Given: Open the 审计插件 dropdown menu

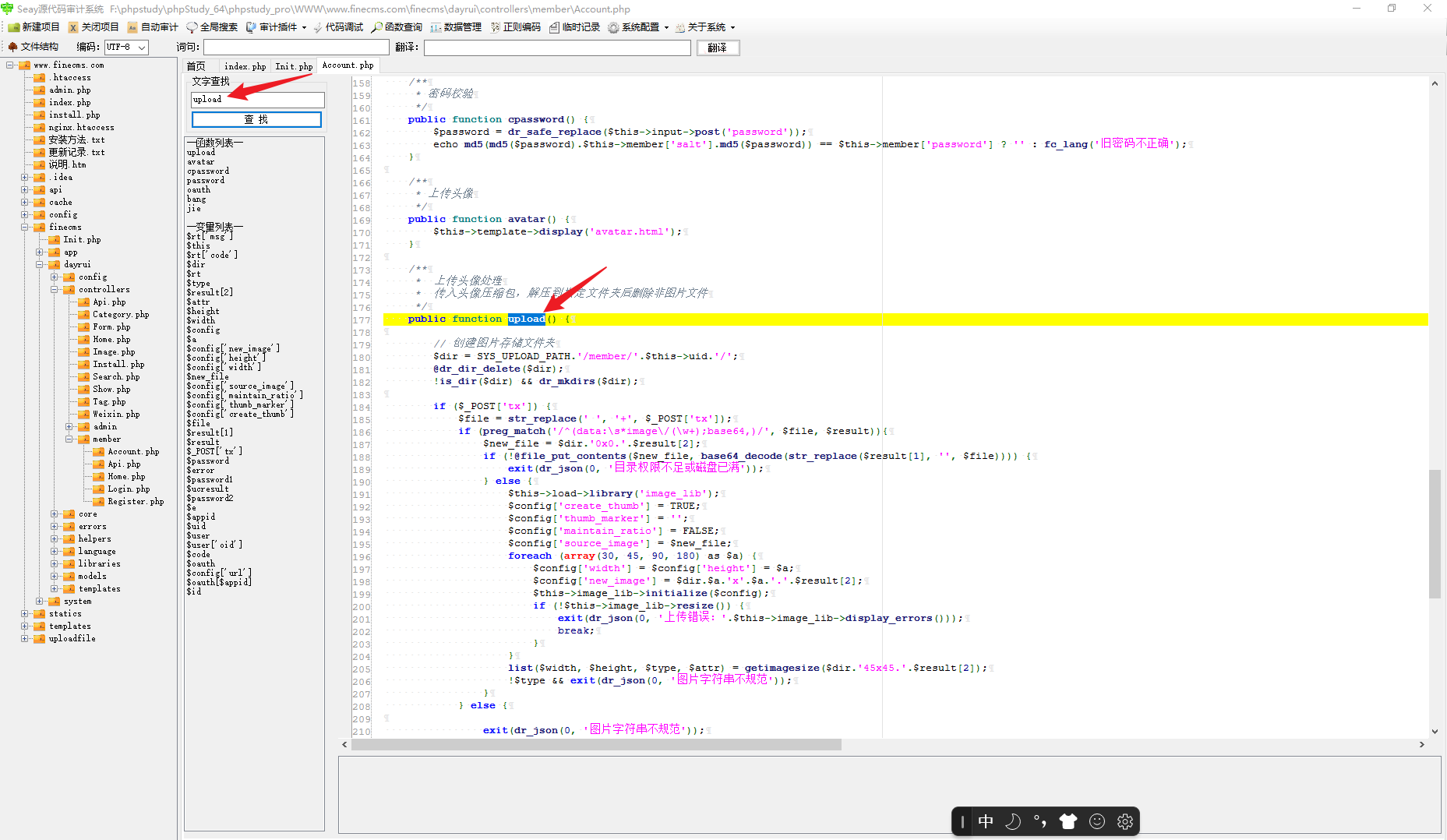Looking at the screenshot, I should click(x=276, y=27).
